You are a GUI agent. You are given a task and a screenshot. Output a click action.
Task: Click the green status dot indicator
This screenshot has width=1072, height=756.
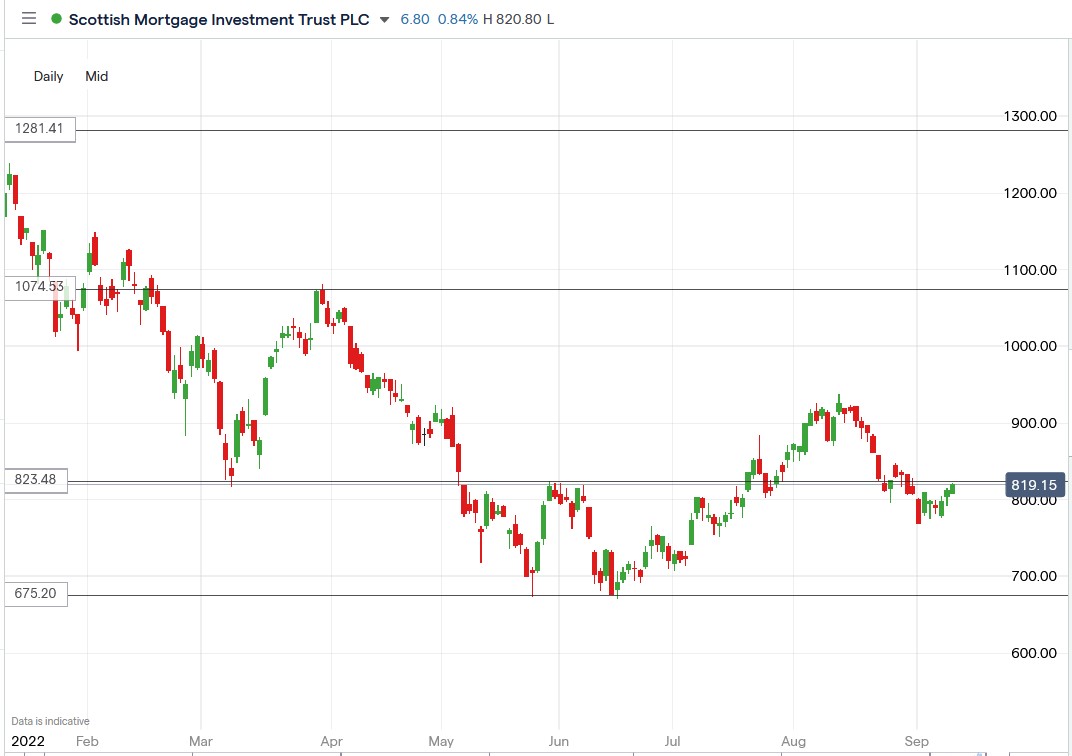tap(56, 18)
